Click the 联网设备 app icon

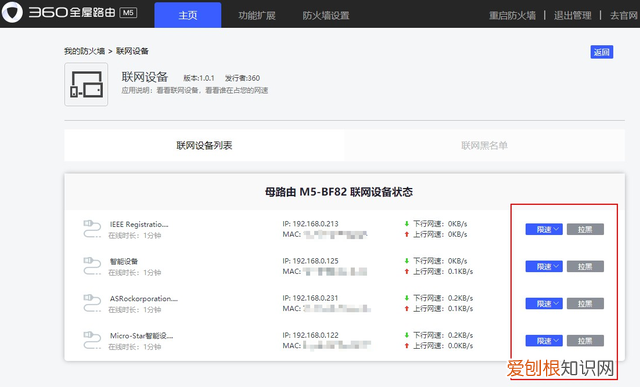[86, 84]
